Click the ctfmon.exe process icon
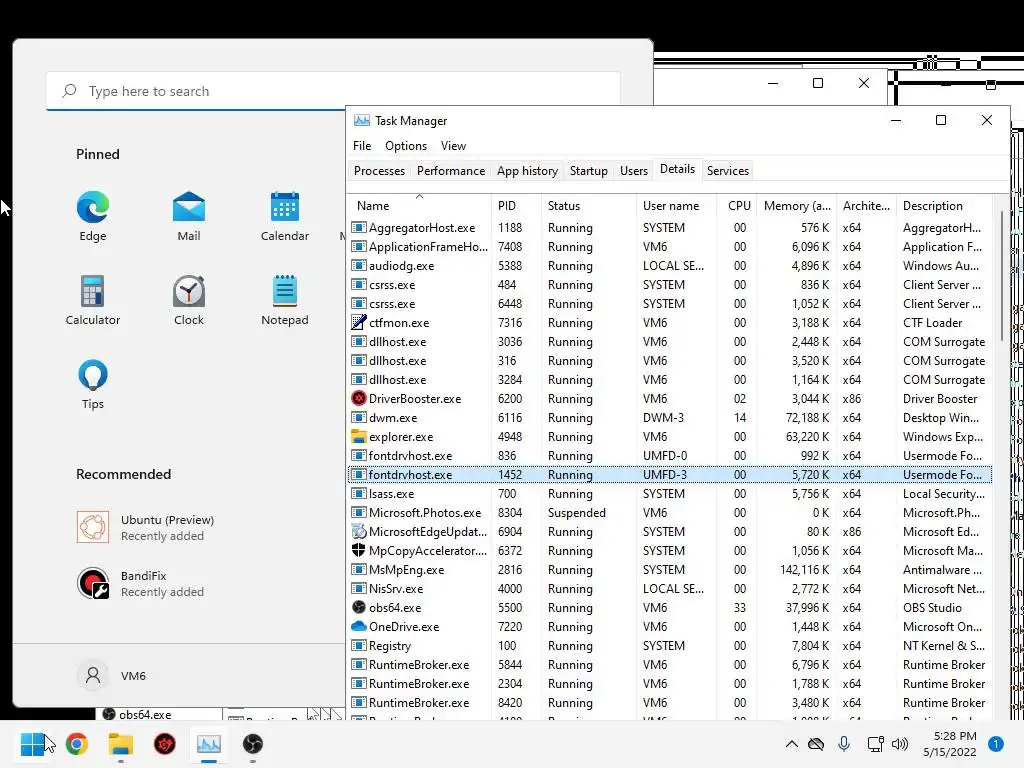 click(359, 322)
